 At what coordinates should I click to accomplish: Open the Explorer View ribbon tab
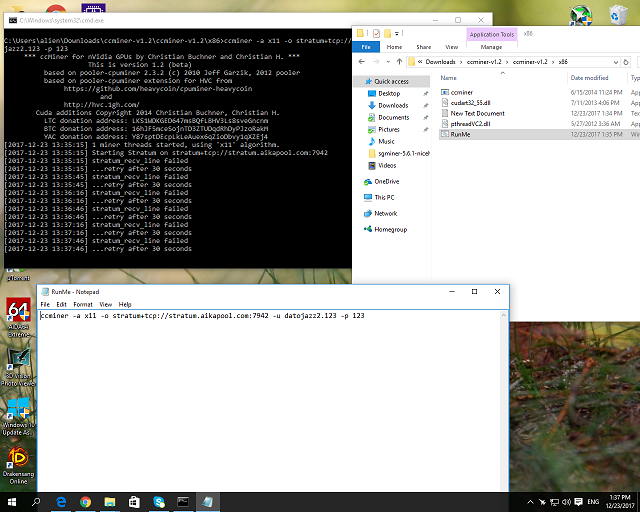point(451,47)
